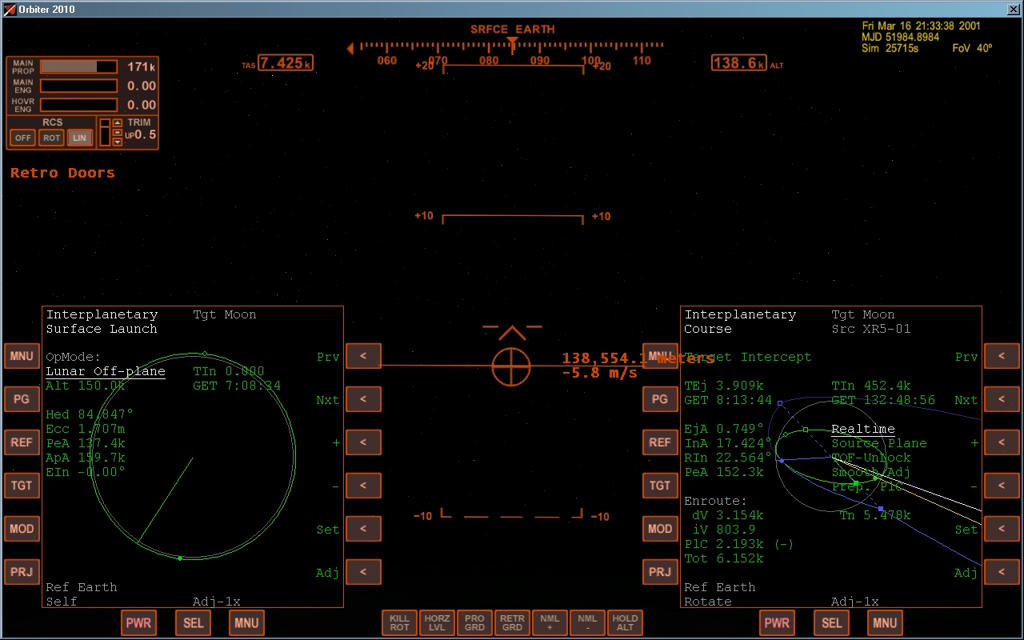Viewport: 1024px width, 640px height.
Task: Click the MAIN PROP fuel gauge
Action: coord(79,67)
